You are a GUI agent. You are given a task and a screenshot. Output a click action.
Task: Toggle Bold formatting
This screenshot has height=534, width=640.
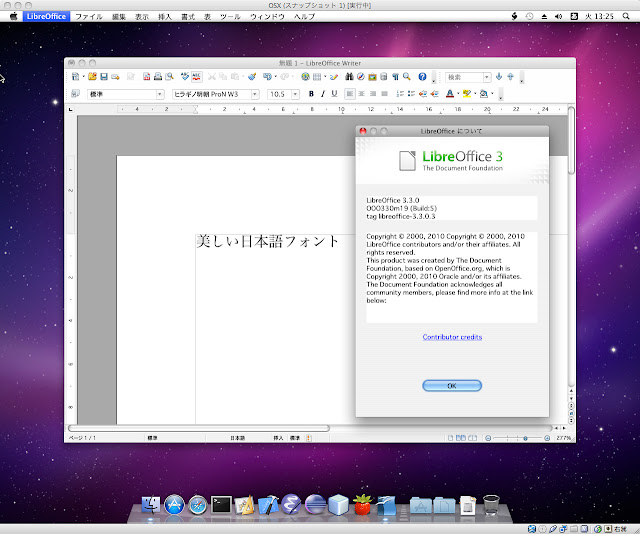point(311,94)
